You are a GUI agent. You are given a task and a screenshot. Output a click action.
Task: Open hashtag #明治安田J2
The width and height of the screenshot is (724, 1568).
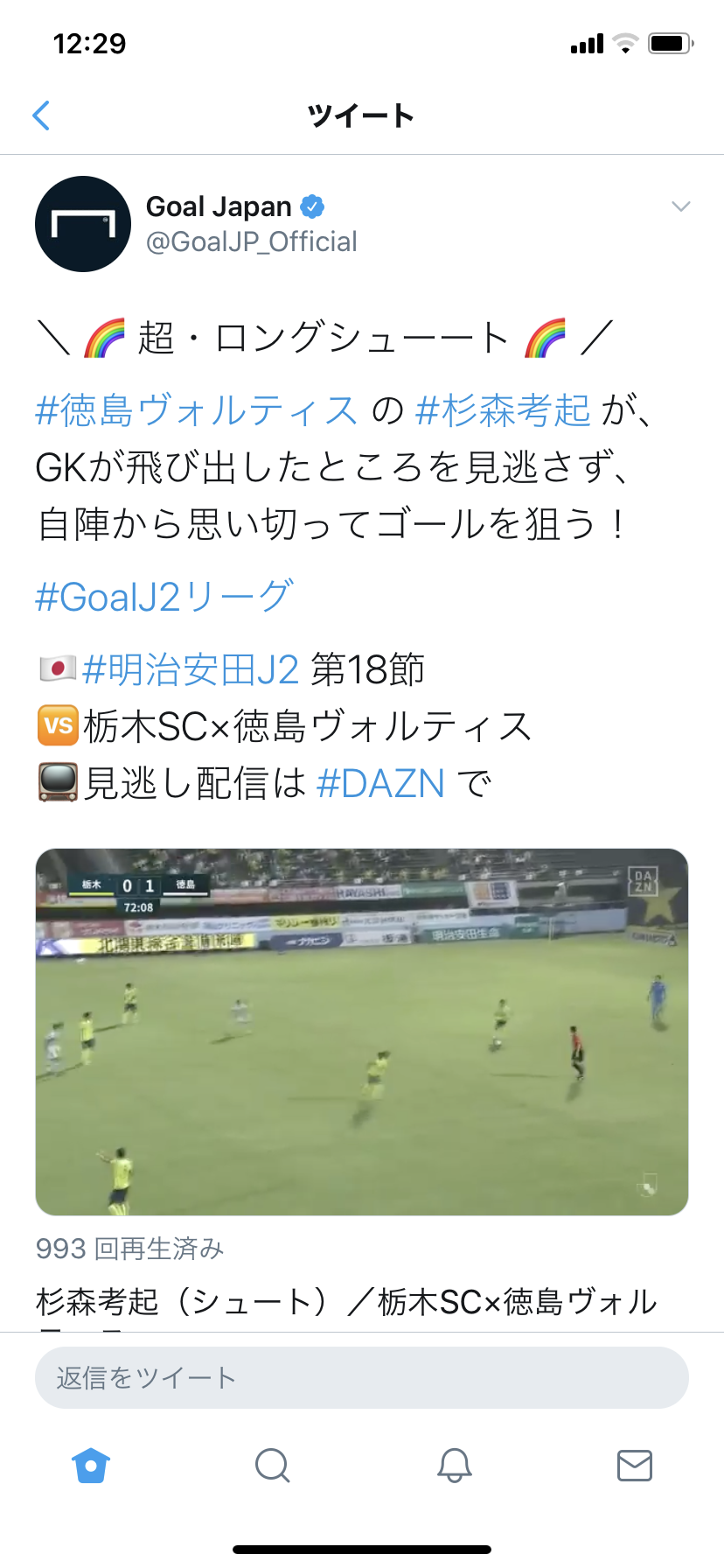(191, 669)
